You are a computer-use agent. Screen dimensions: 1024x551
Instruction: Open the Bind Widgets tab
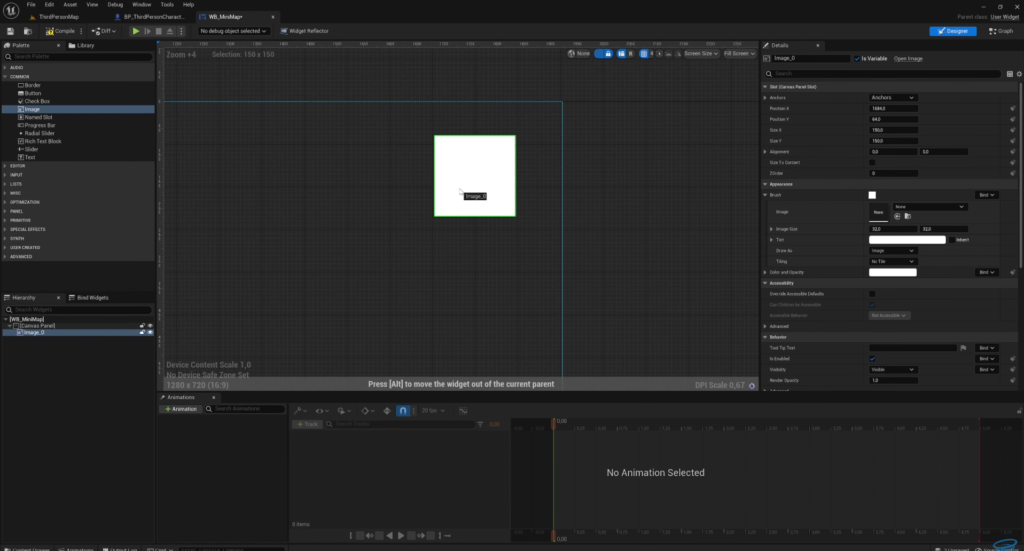pos(89,298)
